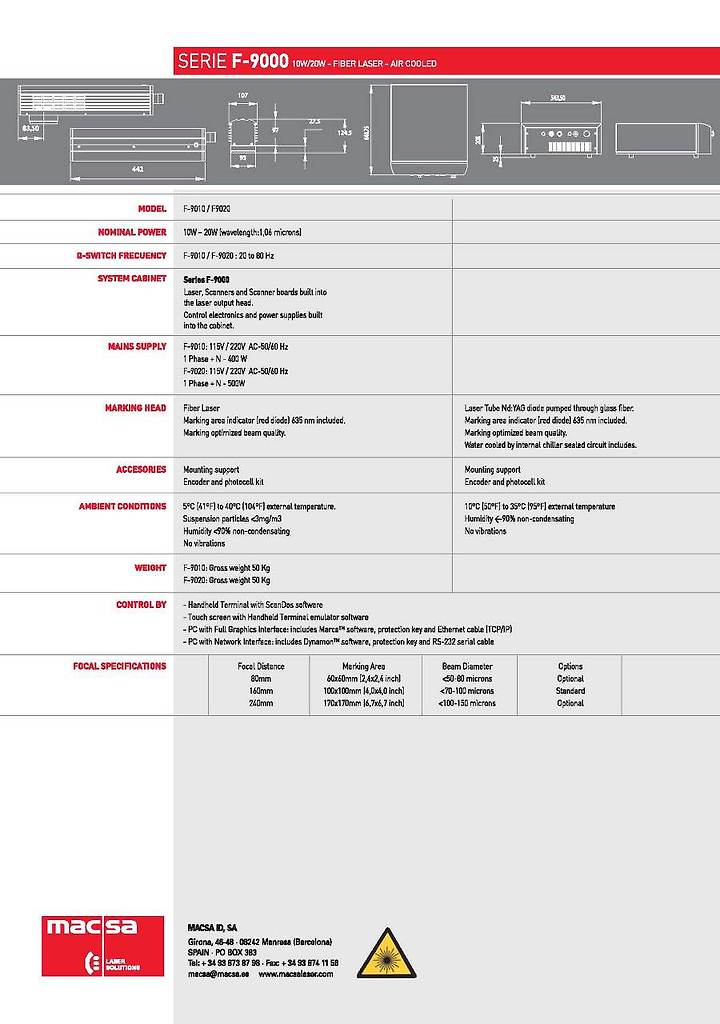Image resolution: width=720 pixels, height=1024 pixels.
Task: Click the line mentioning RS-232 serial cable
Action: click(338, 642)
